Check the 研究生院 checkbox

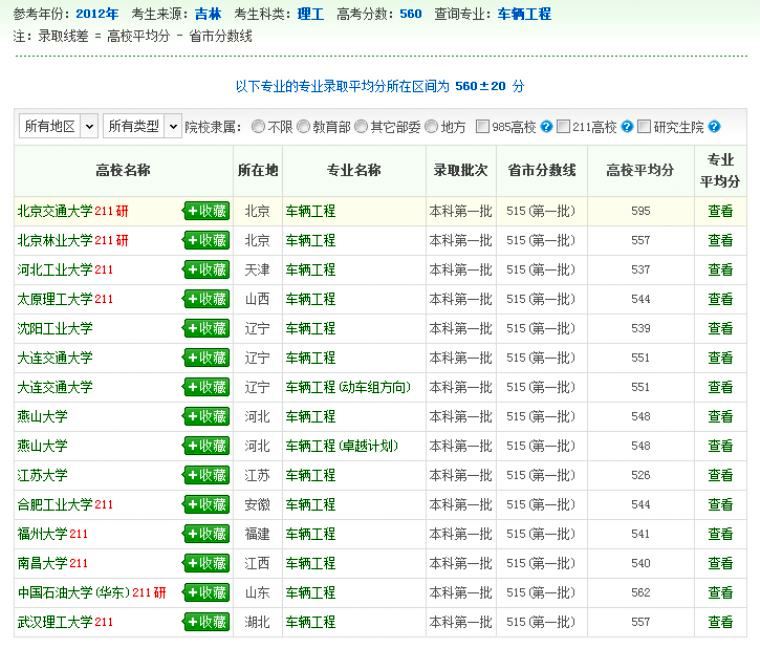pos(644,126)
